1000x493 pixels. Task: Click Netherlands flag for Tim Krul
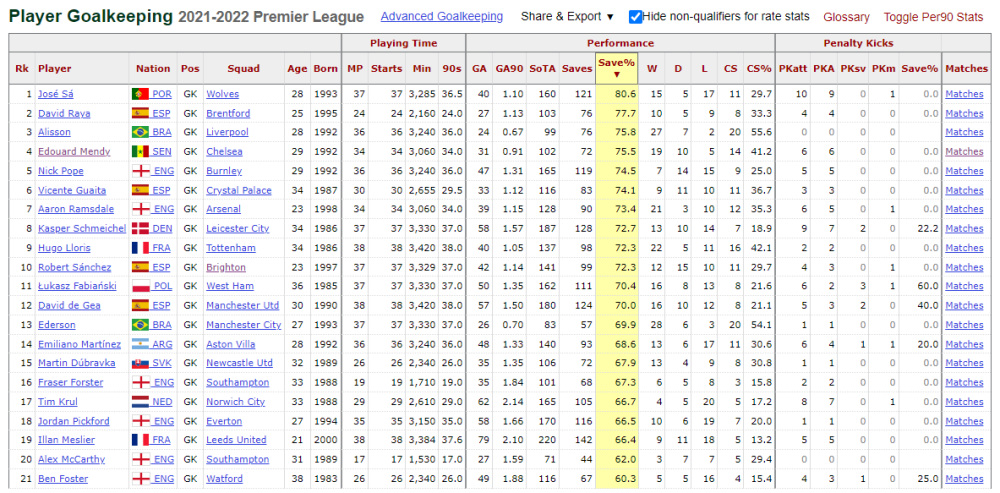click(x=140, y=402)
